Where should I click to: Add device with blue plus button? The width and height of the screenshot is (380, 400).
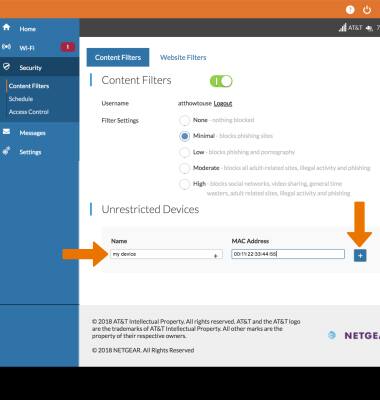[360, 256]
